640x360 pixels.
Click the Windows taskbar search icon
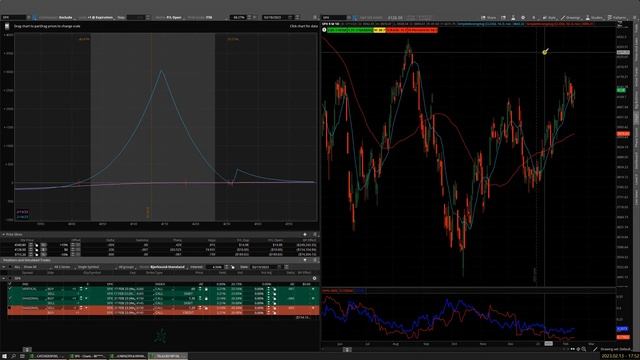click(x=13, y=356)
